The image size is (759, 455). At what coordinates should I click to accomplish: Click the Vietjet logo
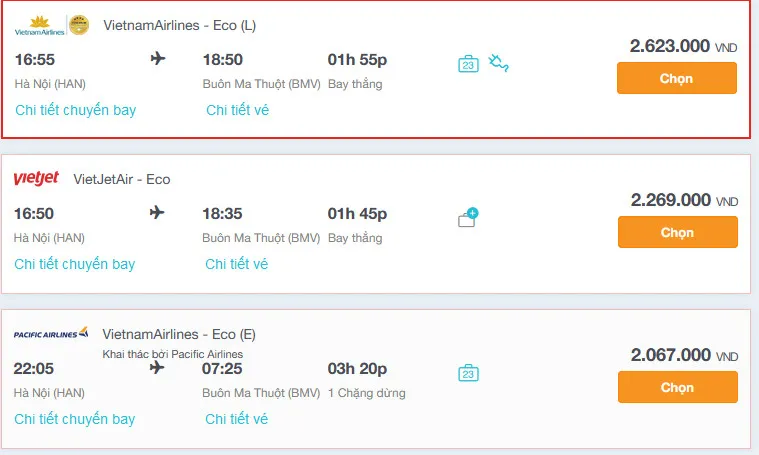[36, 178]
